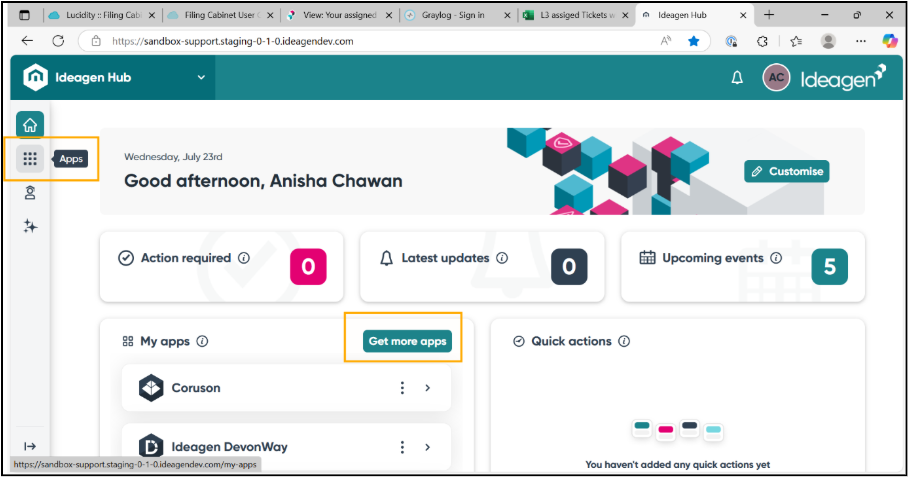This screenshot has height=477, width=909.
Task: Open browser favorites list icon
Action: point(796,41)
